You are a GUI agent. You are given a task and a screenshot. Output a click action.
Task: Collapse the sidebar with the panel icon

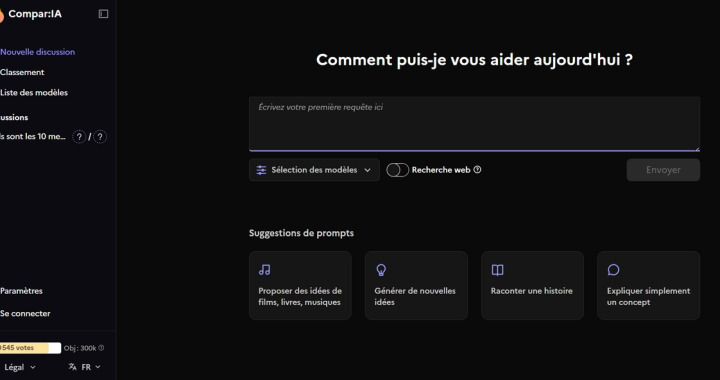pyautogui.click(x=103, y=14)
